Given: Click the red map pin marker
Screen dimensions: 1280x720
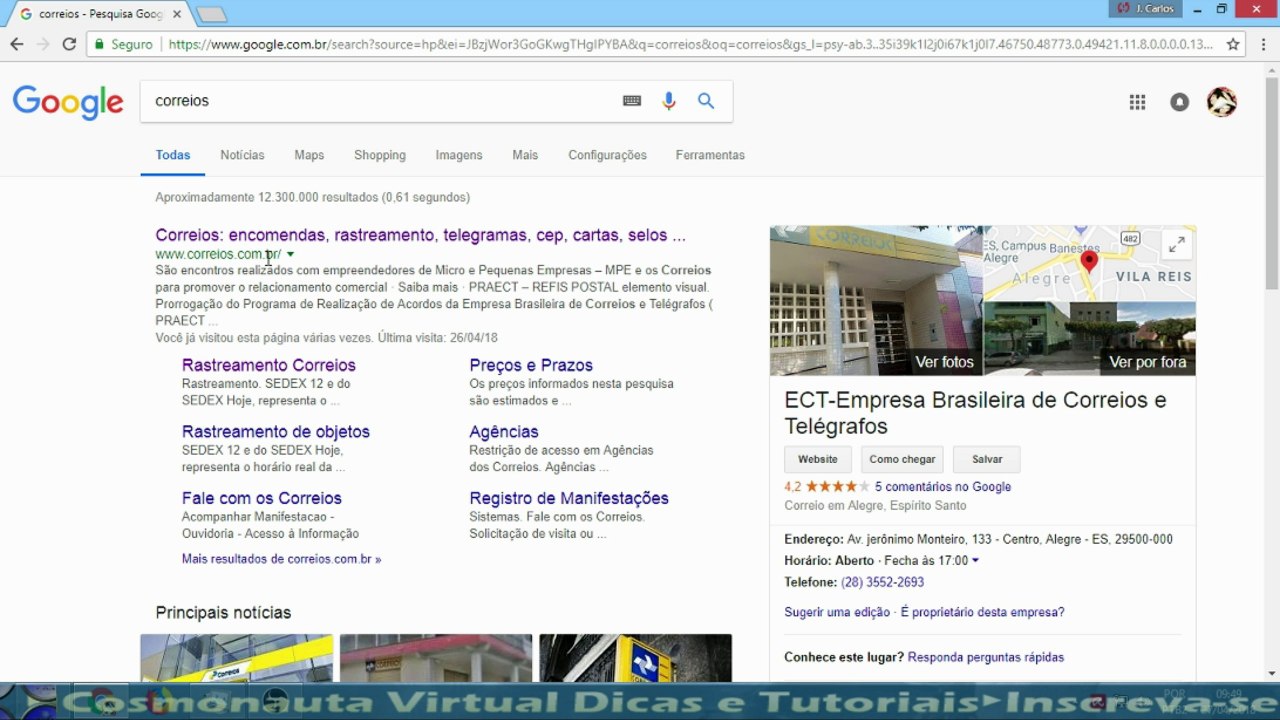Looking at the screenshot, I should 1089,263.
